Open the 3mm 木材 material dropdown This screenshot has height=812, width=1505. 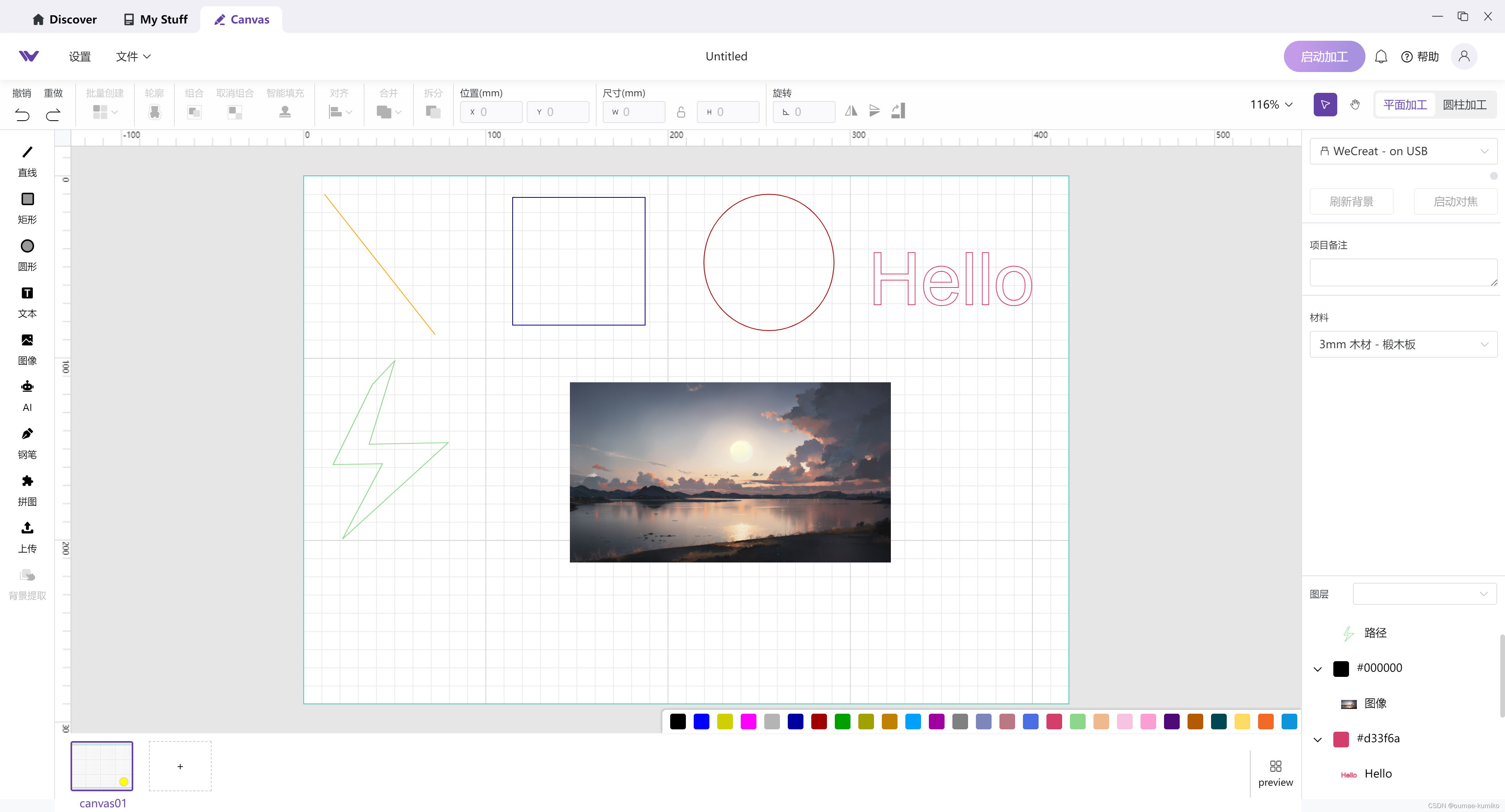point(1403,344)
